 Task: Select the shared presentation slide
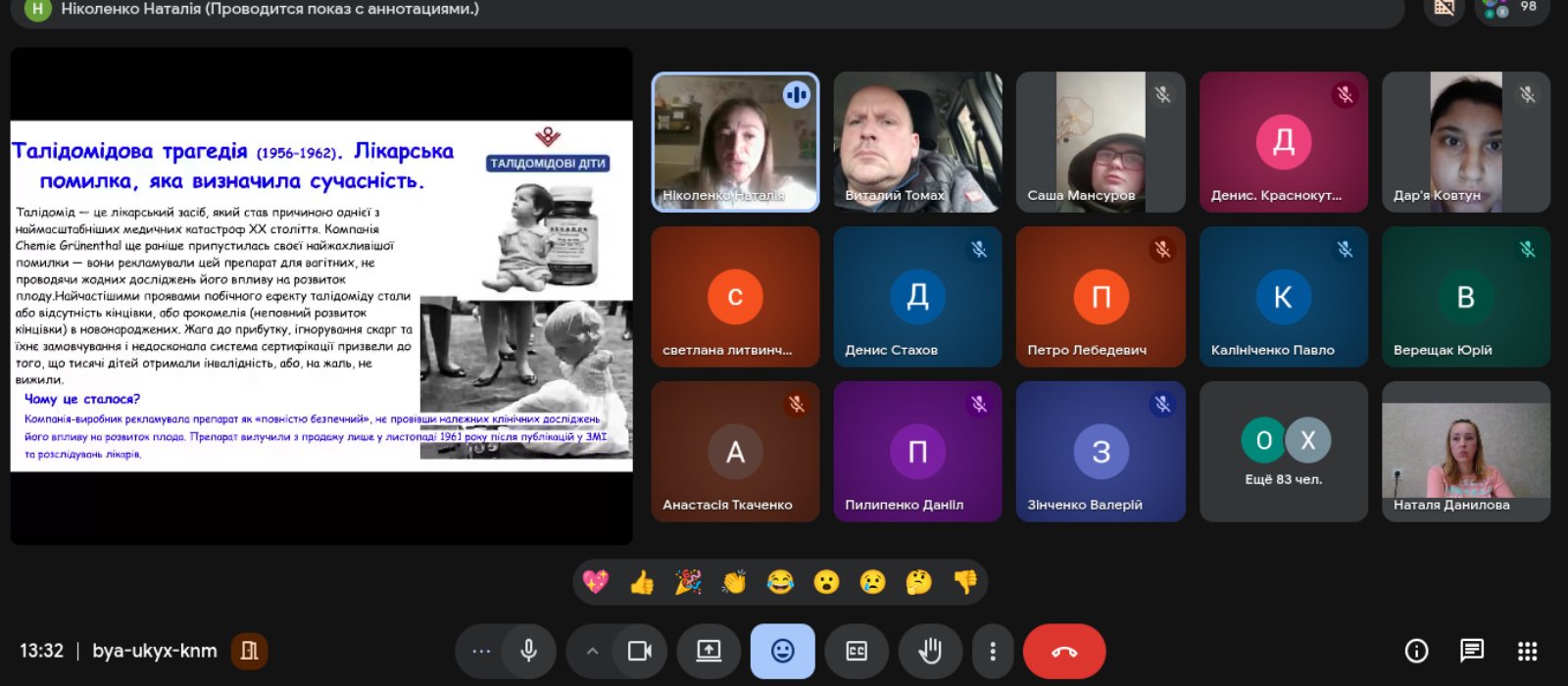320,296
